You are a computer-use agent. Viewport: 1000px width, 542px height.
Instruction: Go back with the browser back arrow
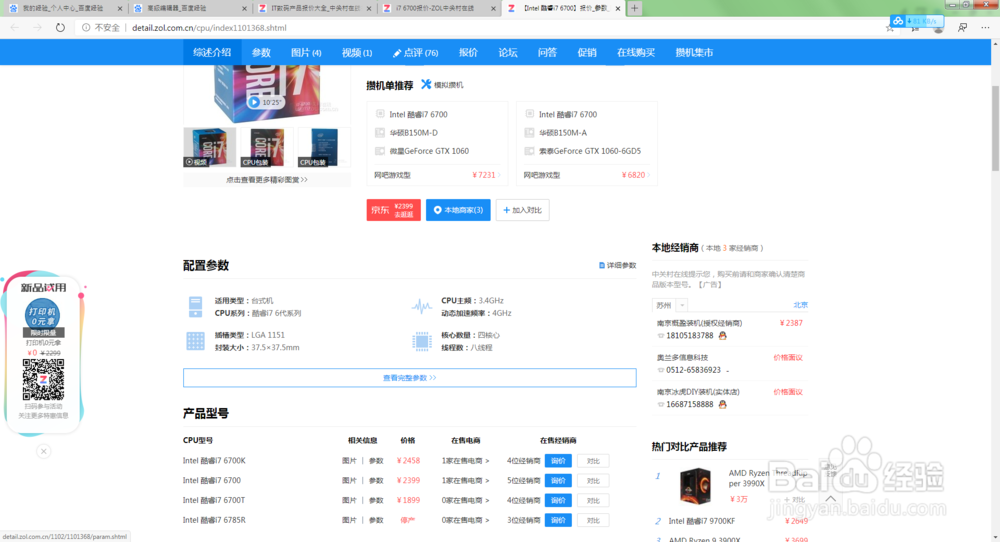point(15,27)
